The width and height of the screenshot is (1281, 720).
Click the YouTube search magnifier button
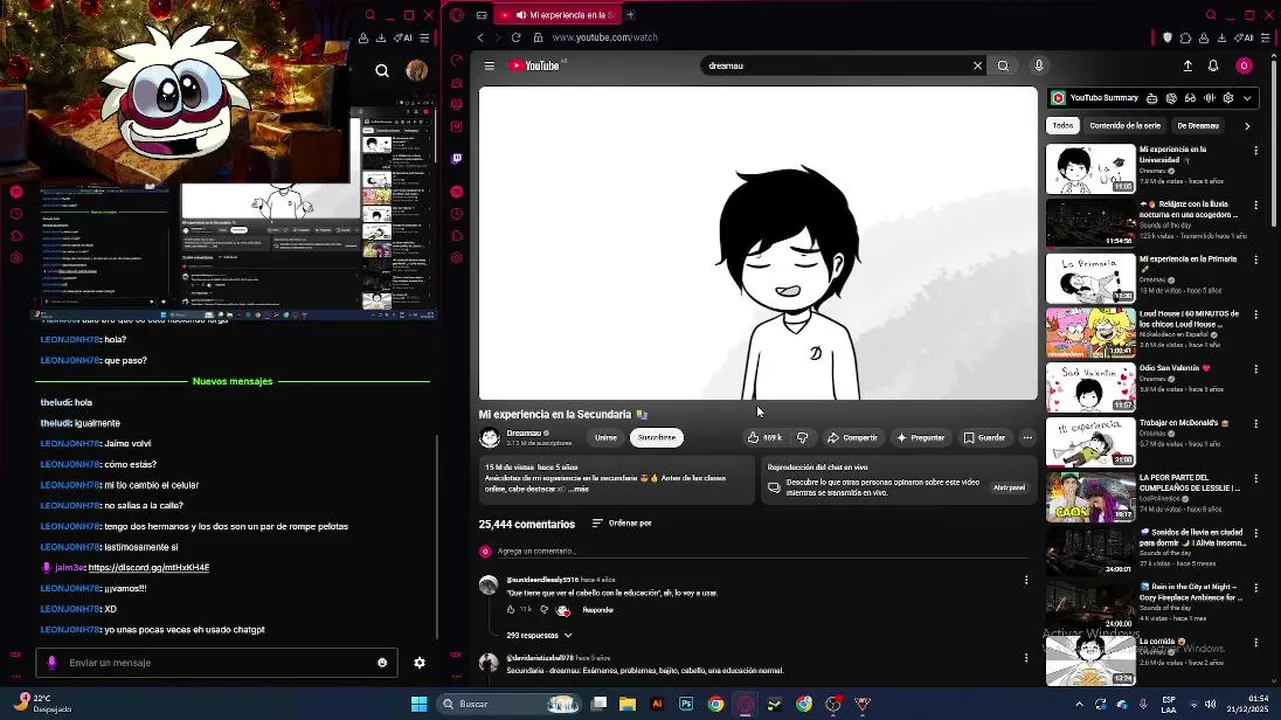click(1003, 66)
